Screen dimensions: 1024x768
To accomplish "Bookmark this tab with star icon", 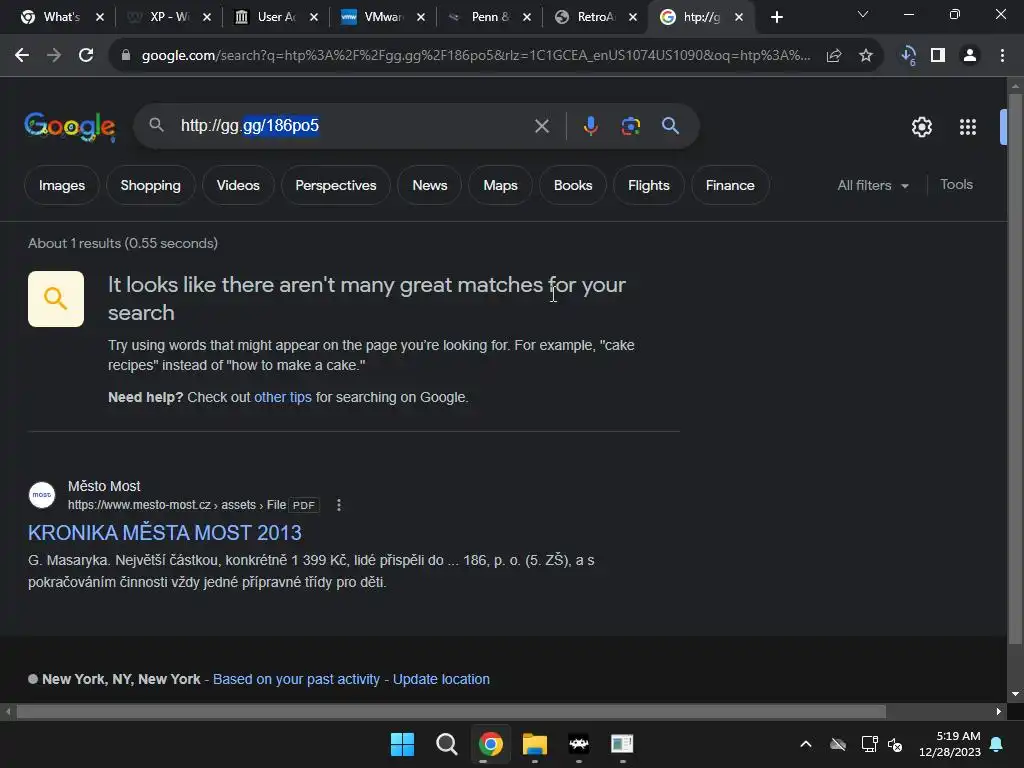I will pyautogui.click(x=866, y=56).
